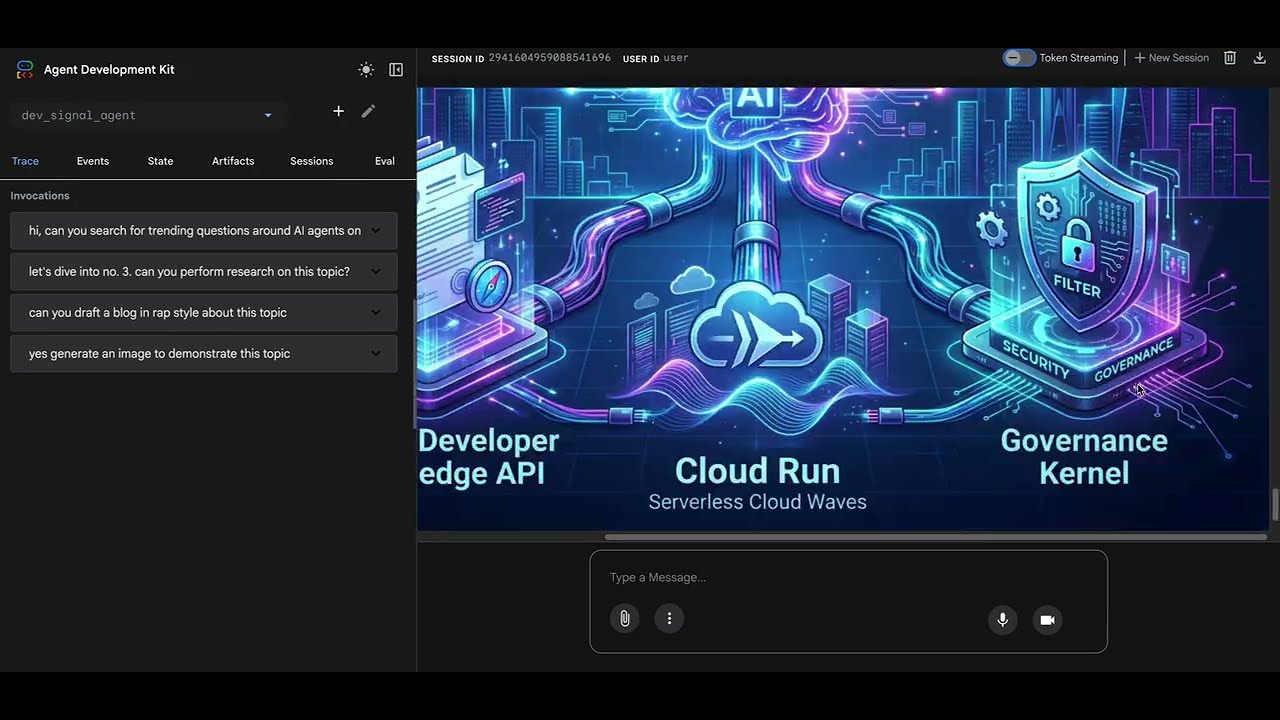Click the delete session trash icon
Screen dimensions: 1280x720
[x=1231, y=58]
